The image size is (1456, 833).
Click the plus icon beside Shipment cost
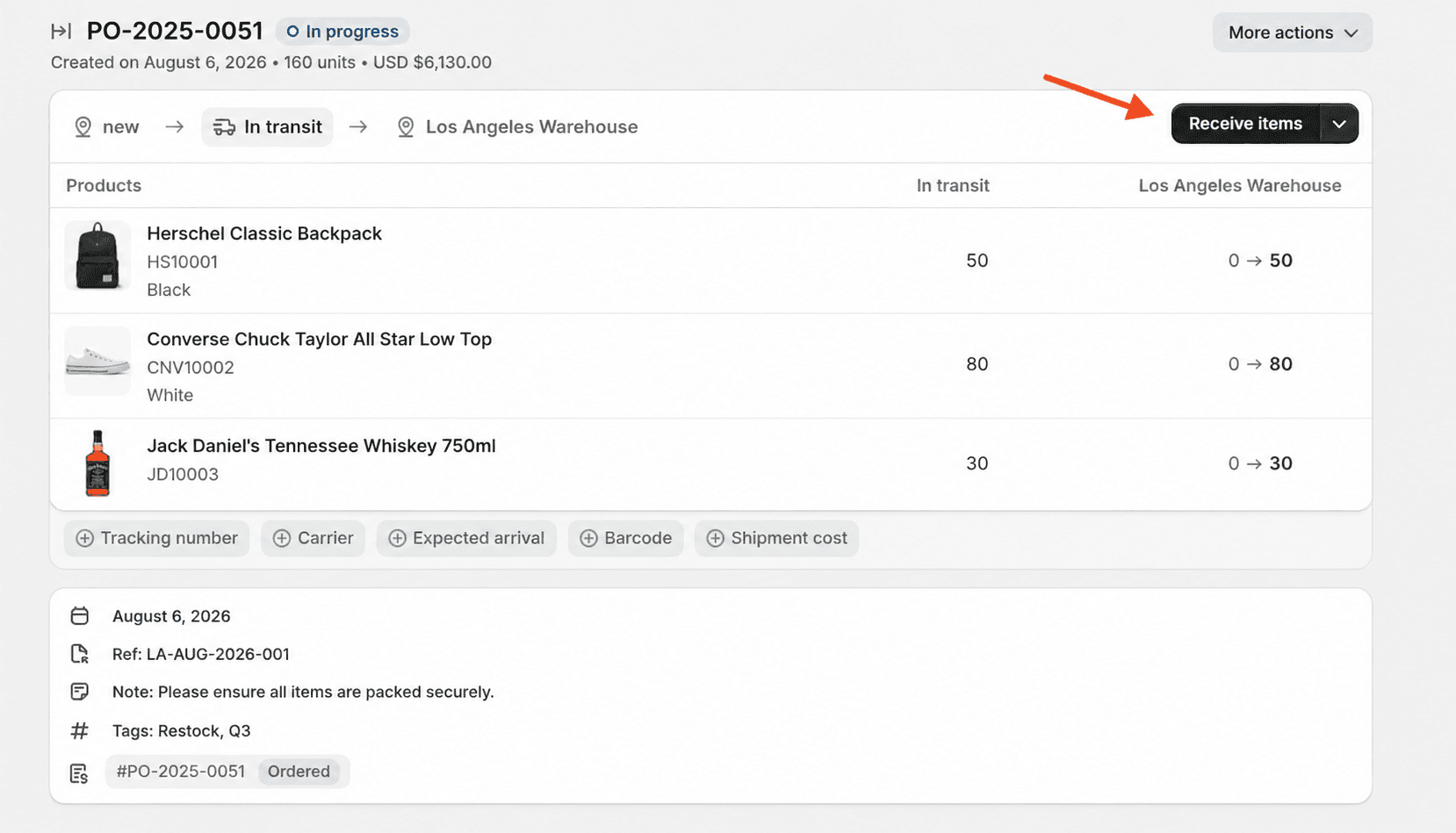click(x=715, y=538)
